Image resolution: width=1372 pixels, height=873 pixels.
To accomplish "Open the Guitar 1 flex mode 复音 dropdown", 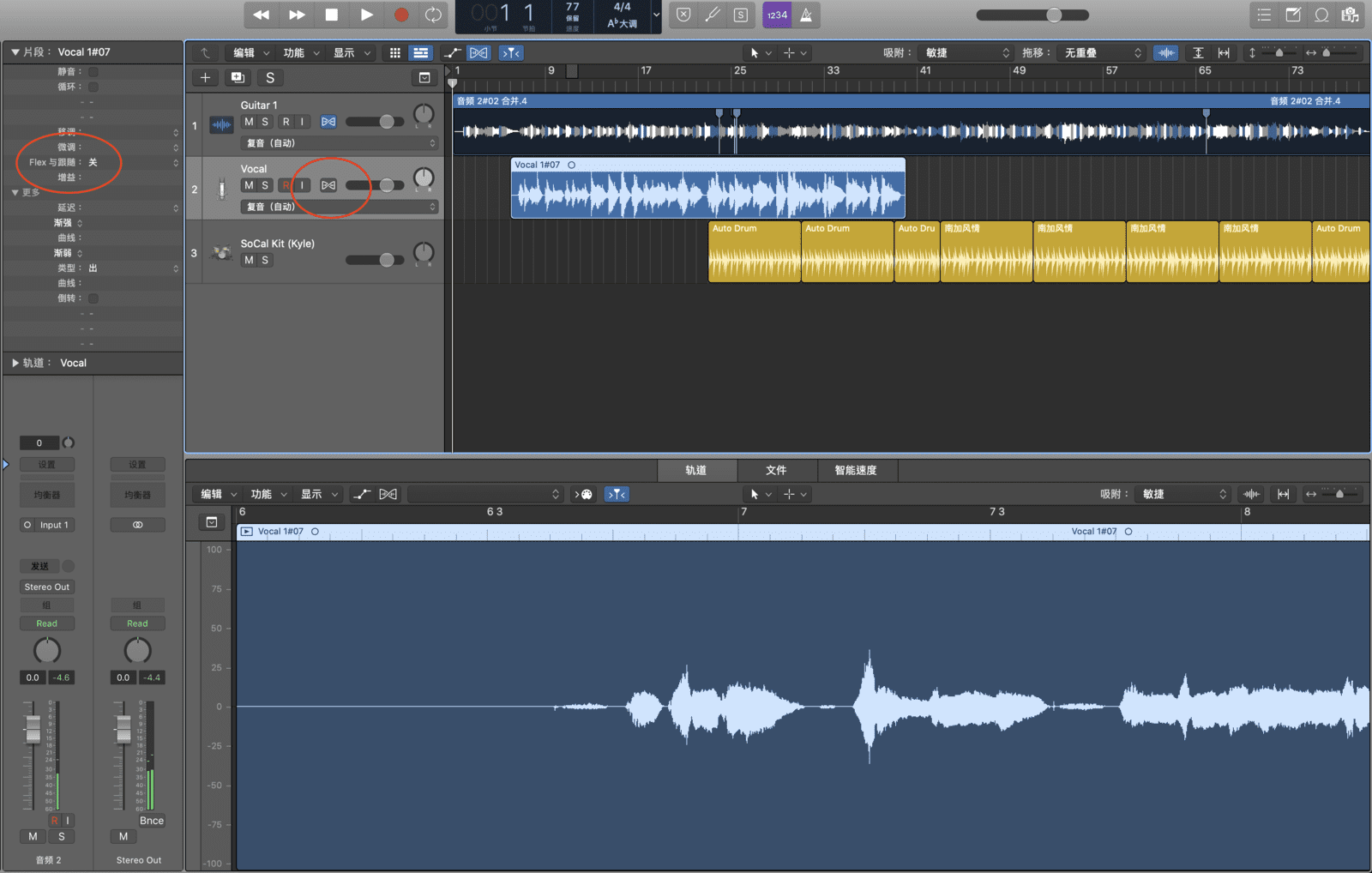I will [x=340, y=143].
